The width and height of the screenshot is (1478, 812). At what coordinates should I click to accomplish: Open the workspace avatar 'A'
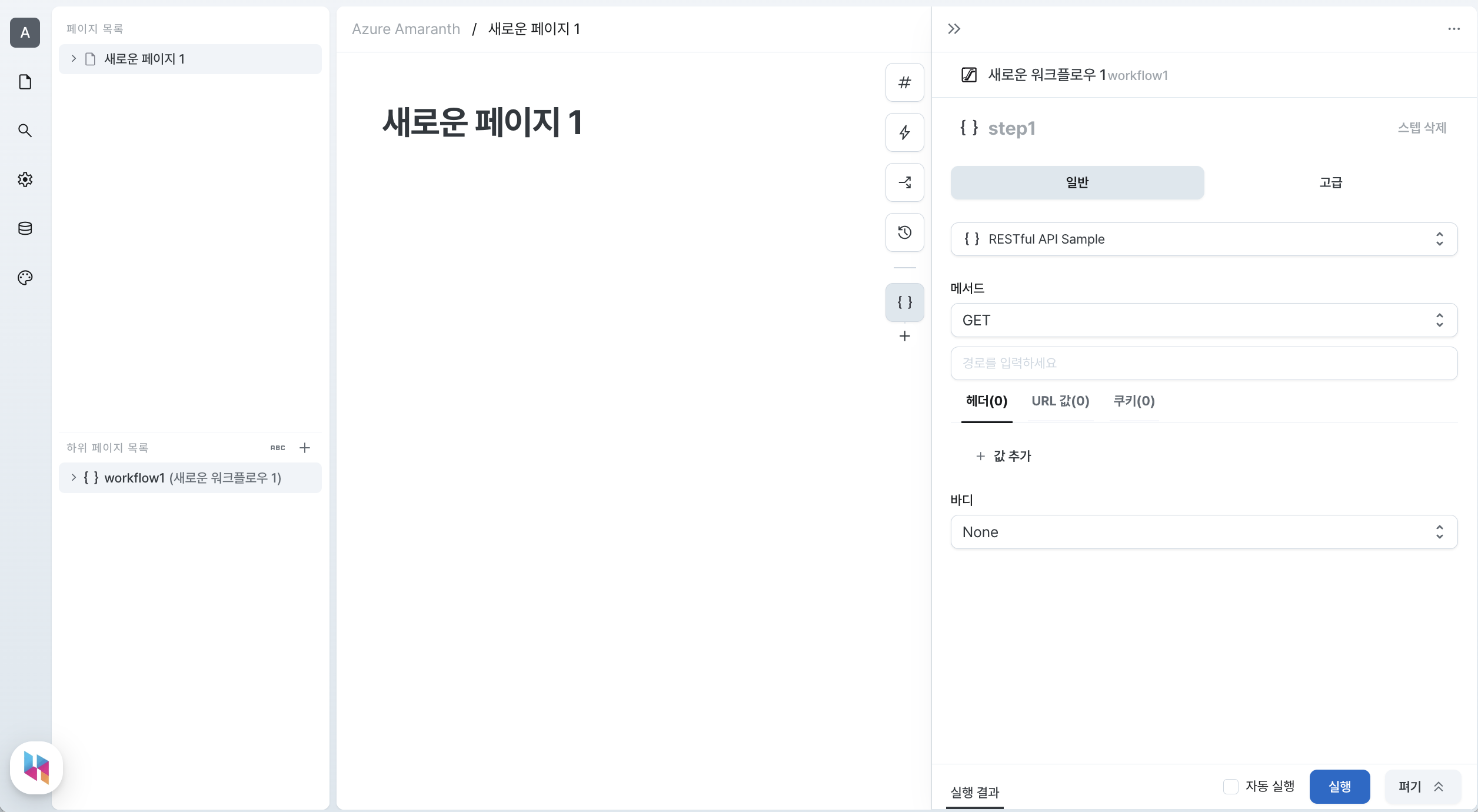pos(25,32)
